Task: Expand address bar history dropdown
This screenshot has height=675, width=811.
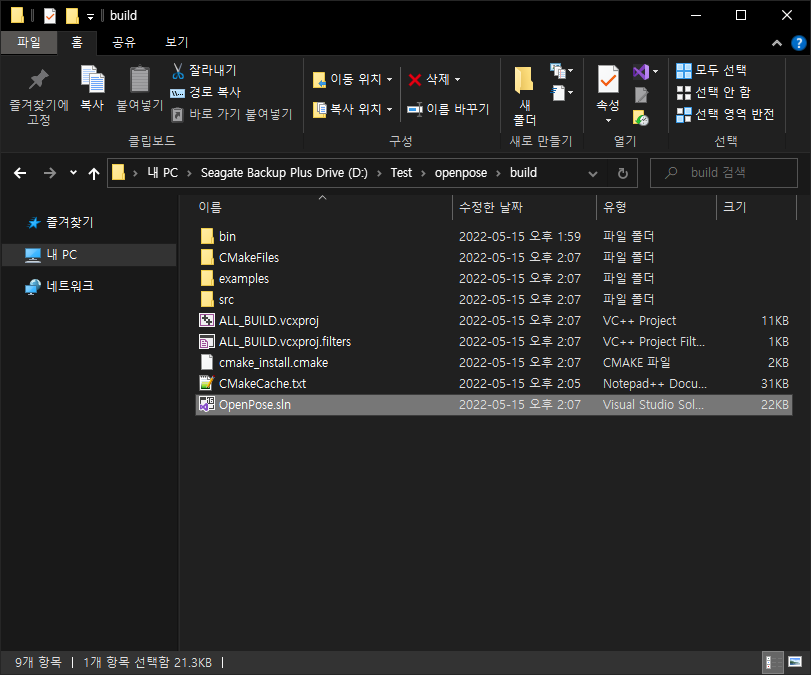Action: tap(593, 173)
